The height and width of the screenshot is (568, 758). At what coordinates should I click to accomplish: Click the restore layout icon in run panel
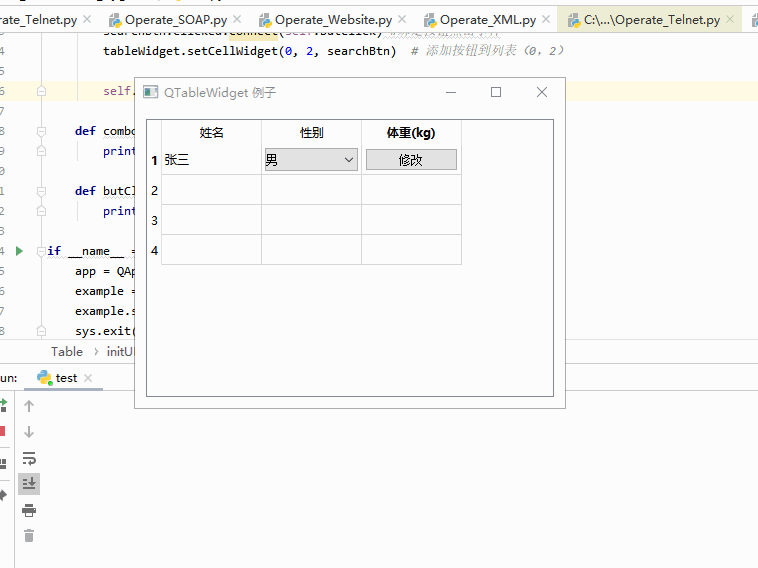coord(3,464)
